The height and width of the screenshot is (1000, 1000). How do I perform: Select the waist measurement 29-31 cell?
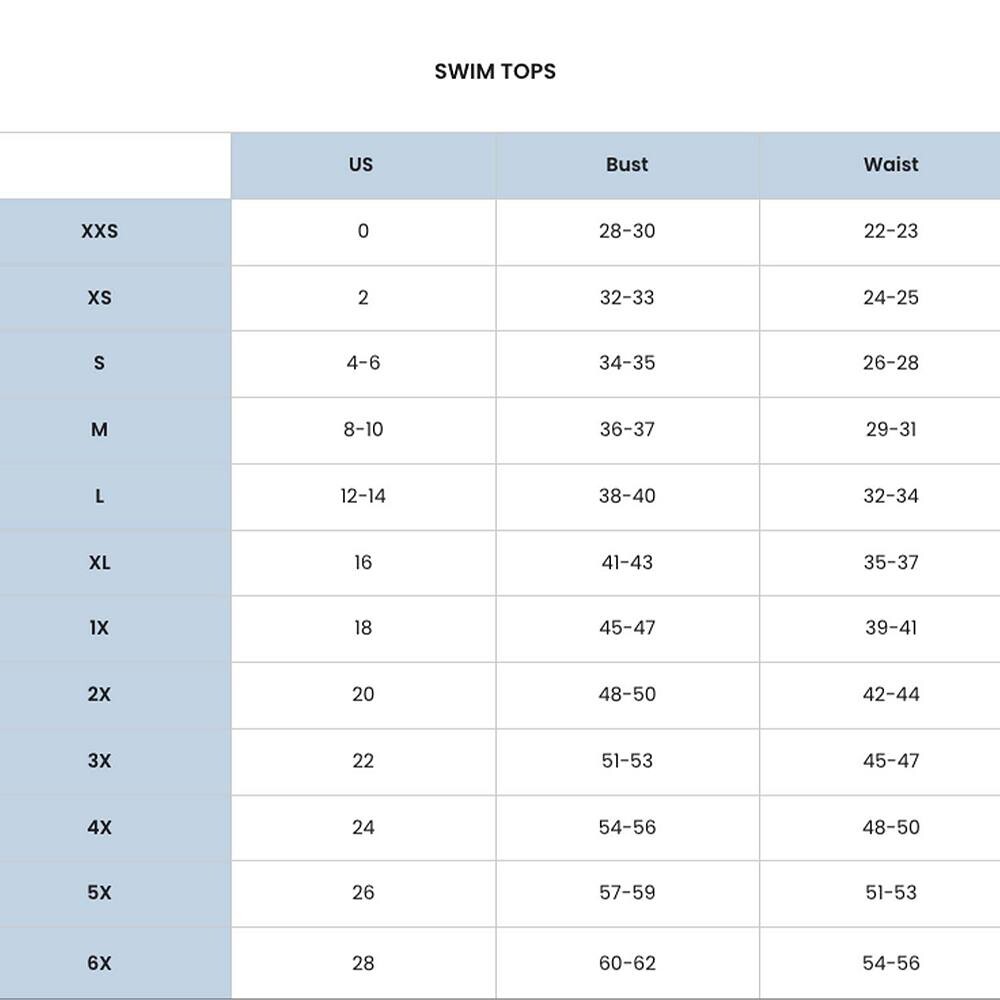[x=890, y=430]
